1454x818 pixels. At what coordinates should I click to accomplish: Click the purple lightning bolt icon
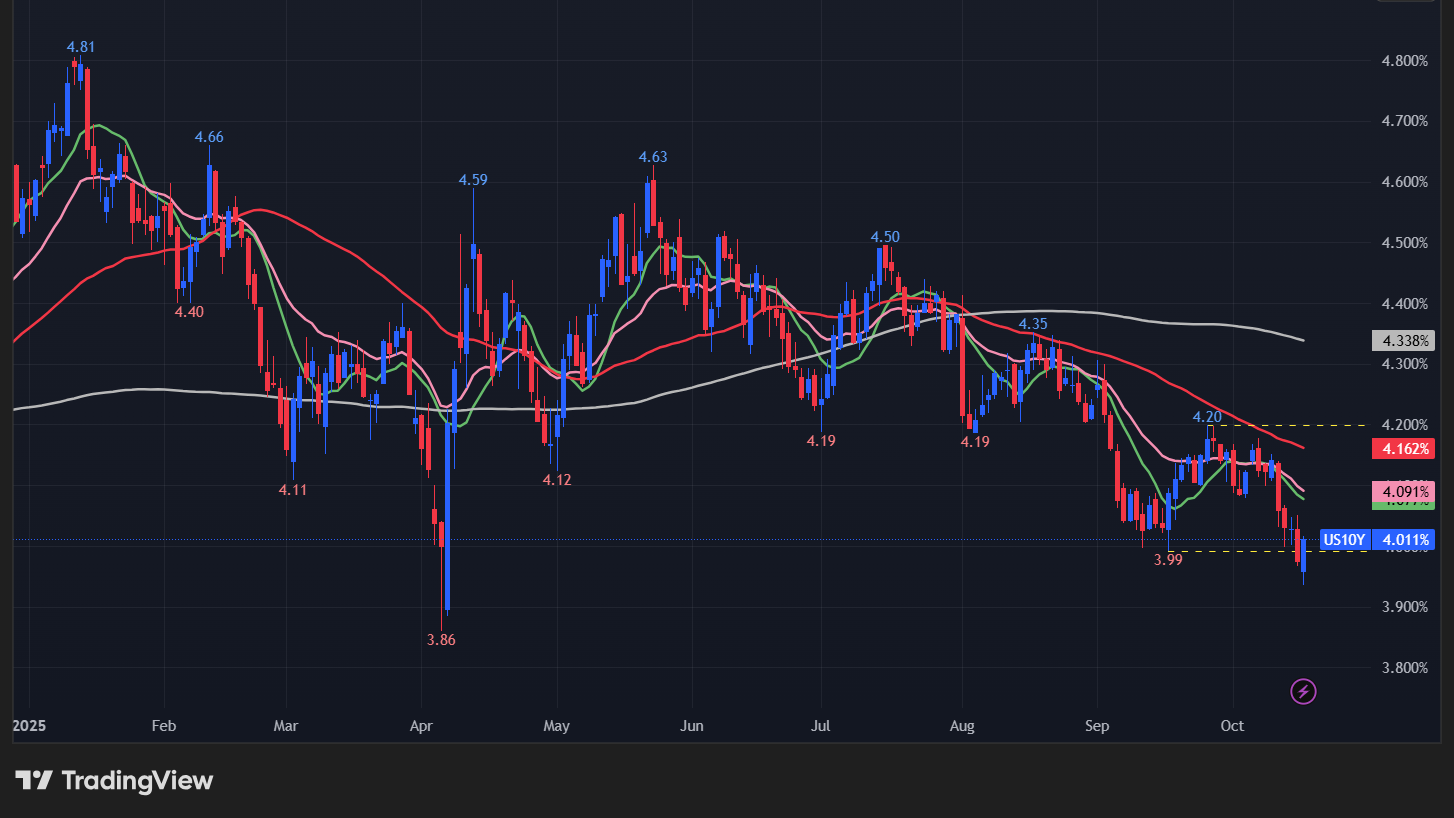tap(1303, 691)
